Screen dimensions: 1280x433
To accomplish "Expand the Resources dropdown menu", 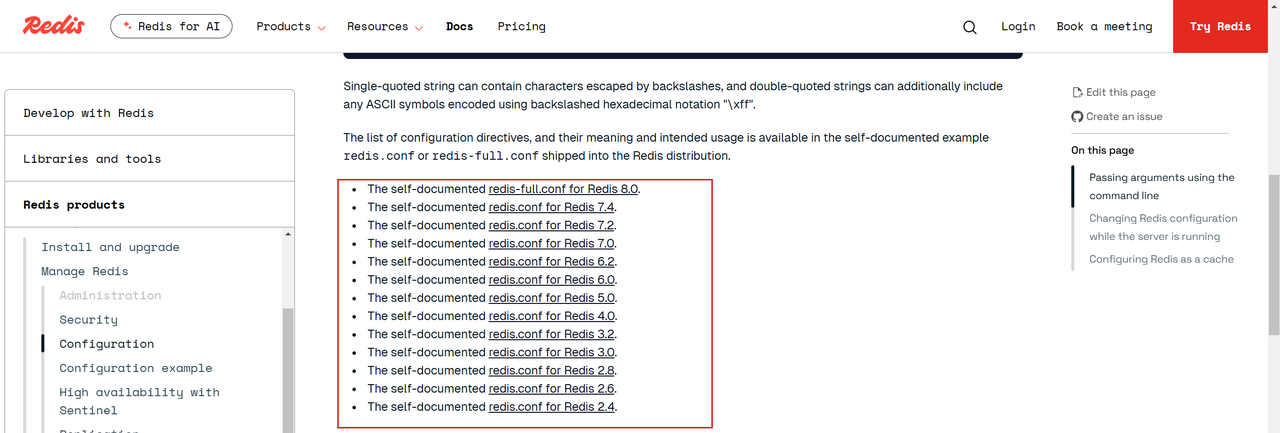I will click(x=385, y=27).
